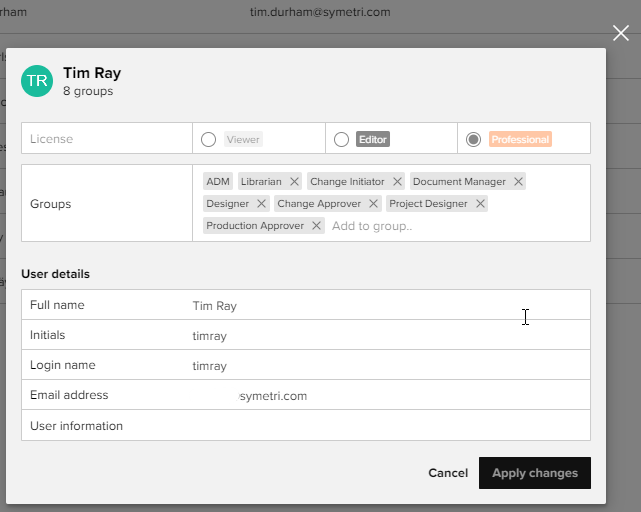Click Apply changes button
The height and width of the screenshot is (512, 641).
click(535, 473)
